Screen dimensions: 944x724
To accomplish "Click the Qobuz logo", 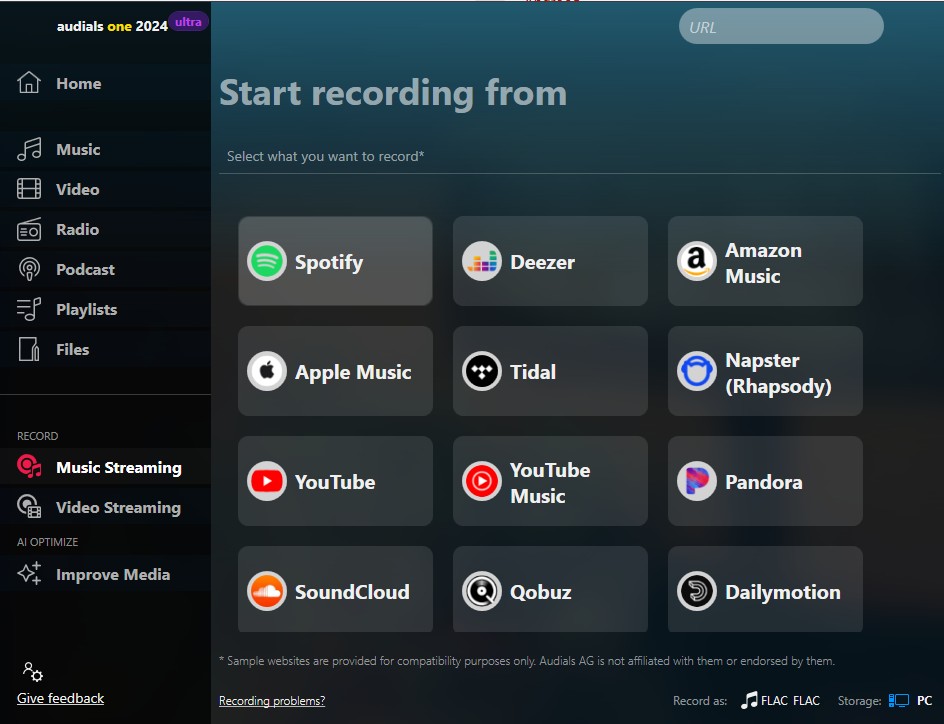I will pyautogui.click(x=482, y=591).
